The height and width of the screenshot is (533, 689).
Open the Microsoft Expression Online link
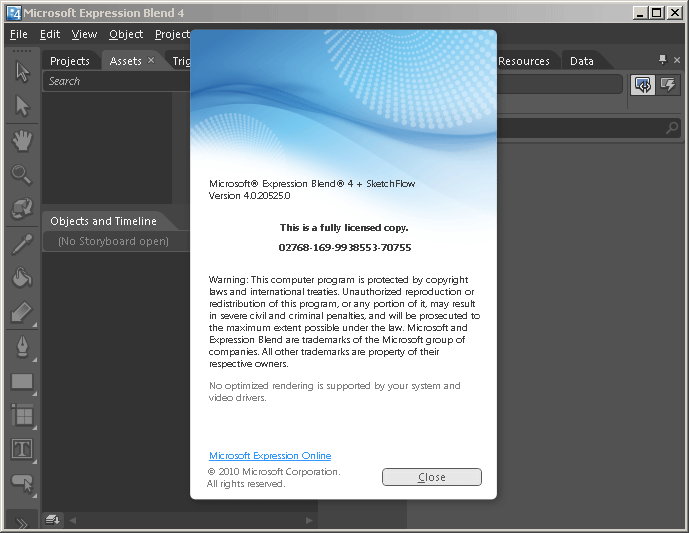pyautogui.click(x=270, y=456)
